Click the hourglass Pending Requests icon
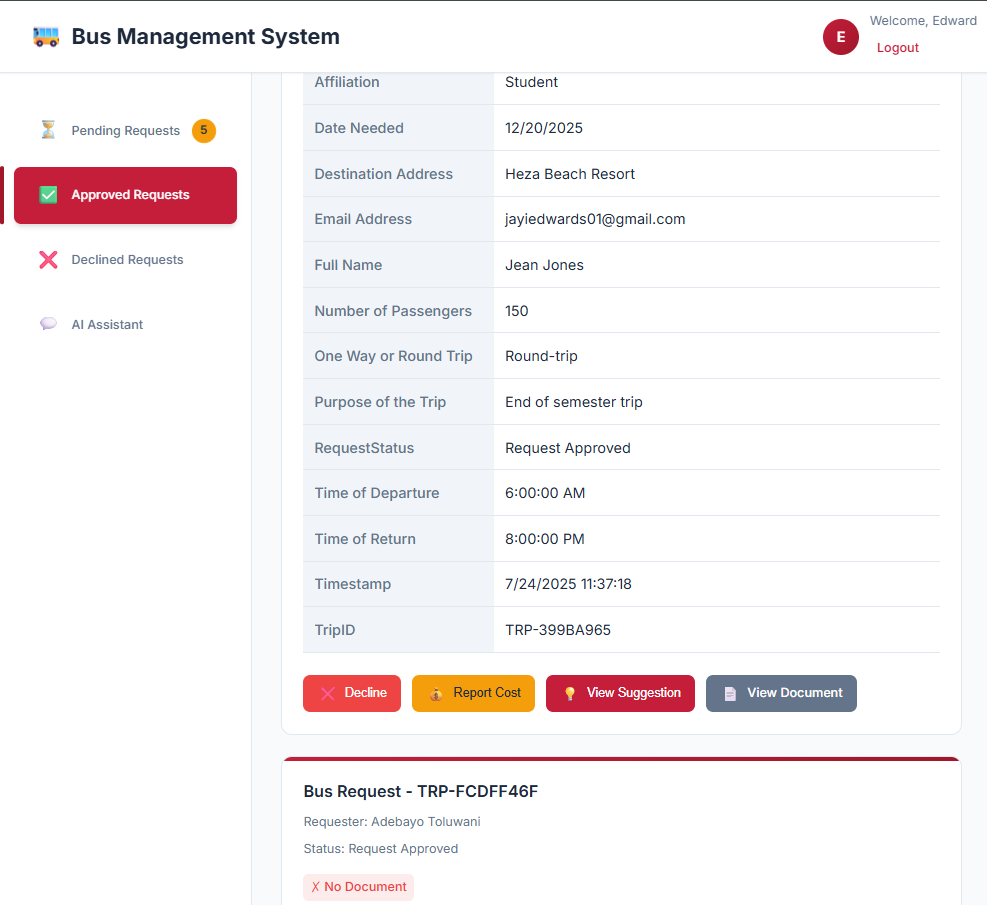Screen dimensions: 987x905 click(48, 130)
